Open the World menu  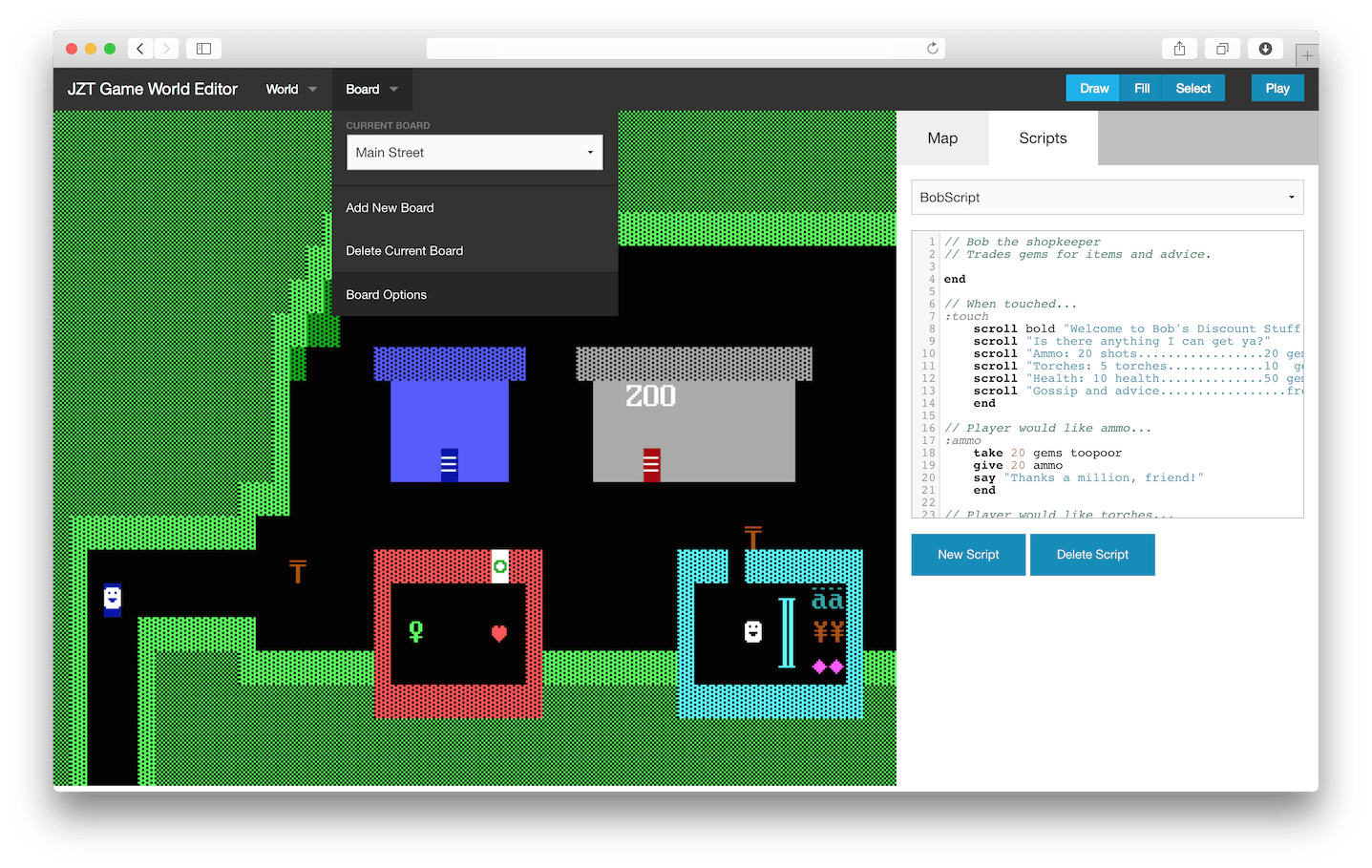291,89
